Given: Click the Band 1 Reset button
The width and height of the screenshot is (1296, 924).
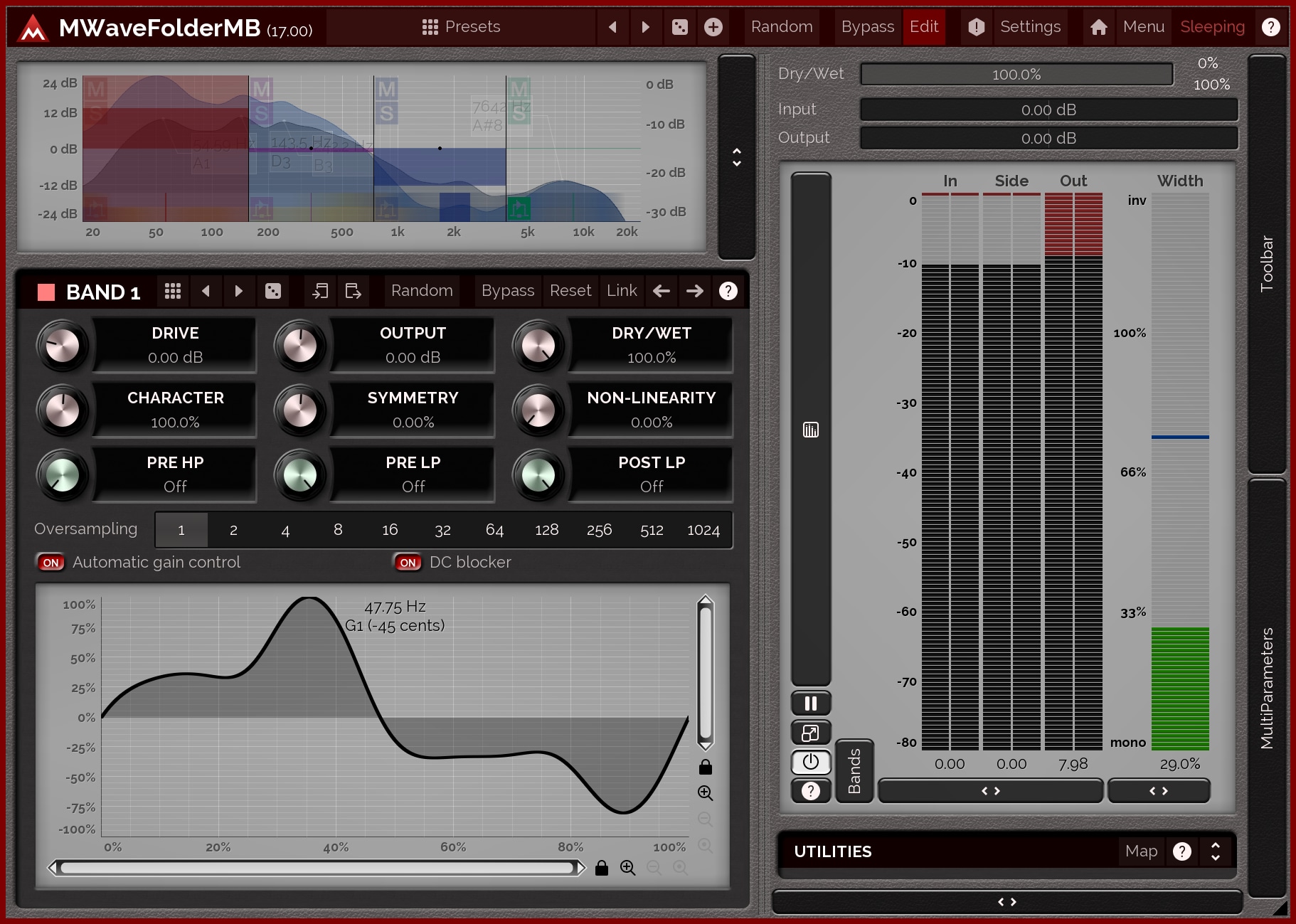Looking at the screenshot, I should tap(570, 291).
